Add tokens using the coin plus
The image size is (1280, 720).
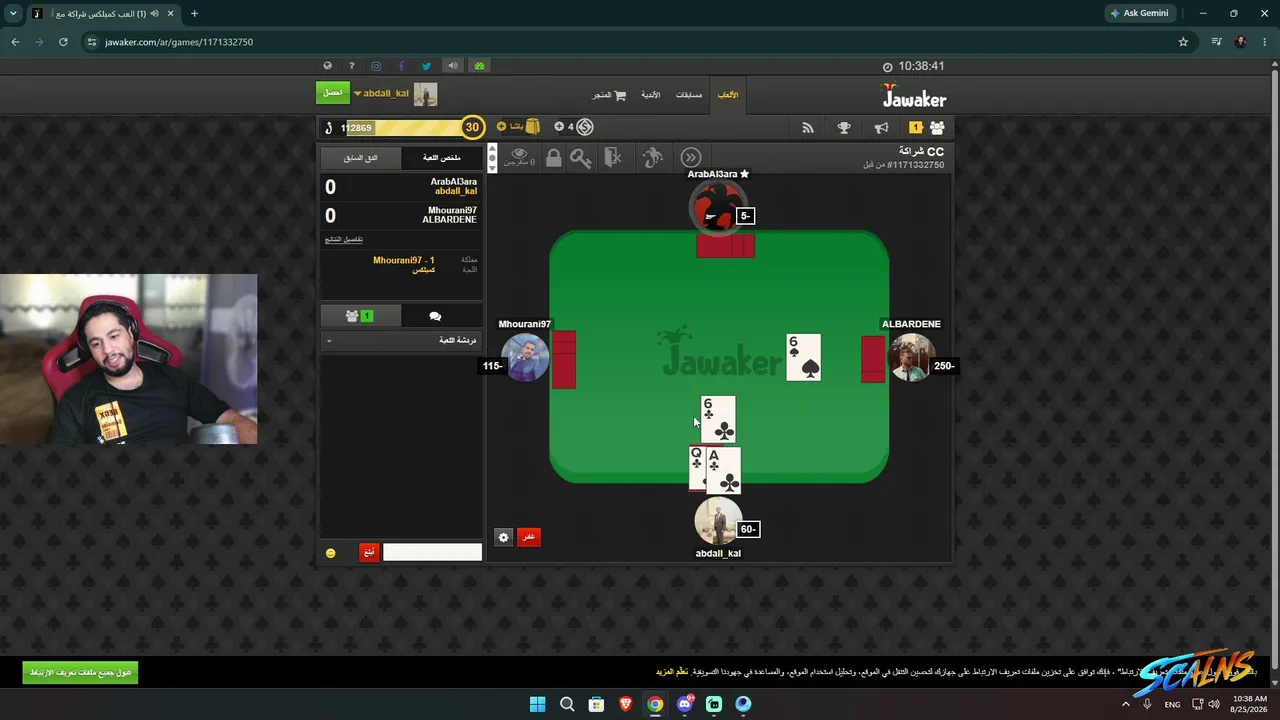coord(559,127)
